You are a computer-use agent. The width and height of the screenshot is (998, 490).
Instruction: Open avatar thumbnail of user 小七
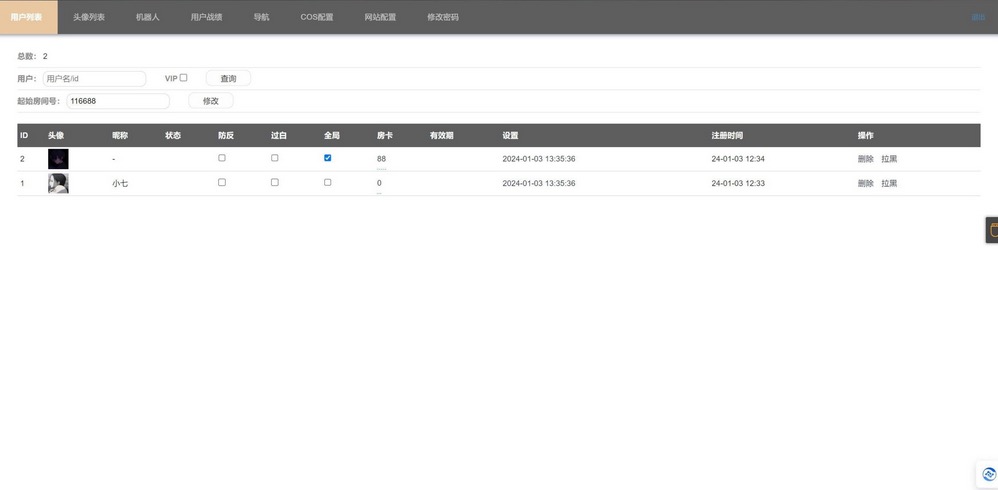point(58,183)
